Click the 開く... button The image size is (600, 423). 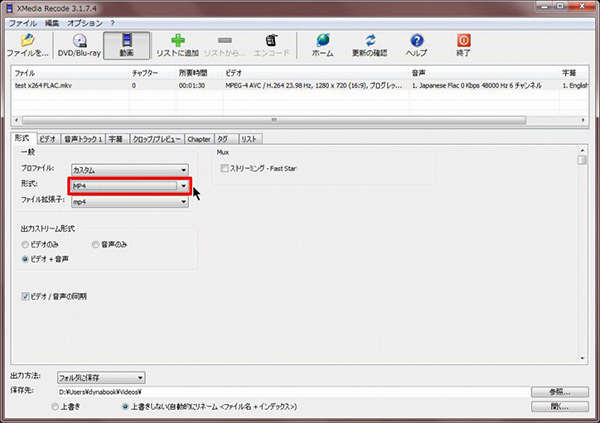click(559, 407)
